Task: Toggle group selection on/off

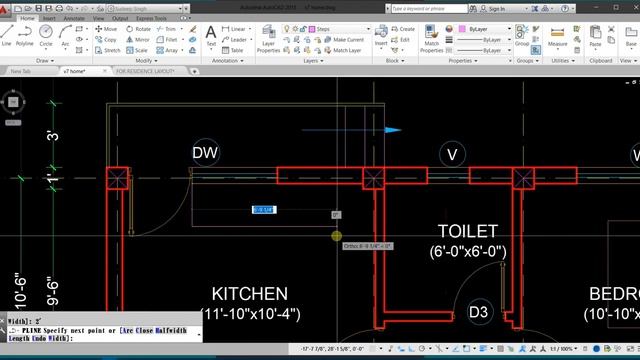Action: tap(536, 50)
